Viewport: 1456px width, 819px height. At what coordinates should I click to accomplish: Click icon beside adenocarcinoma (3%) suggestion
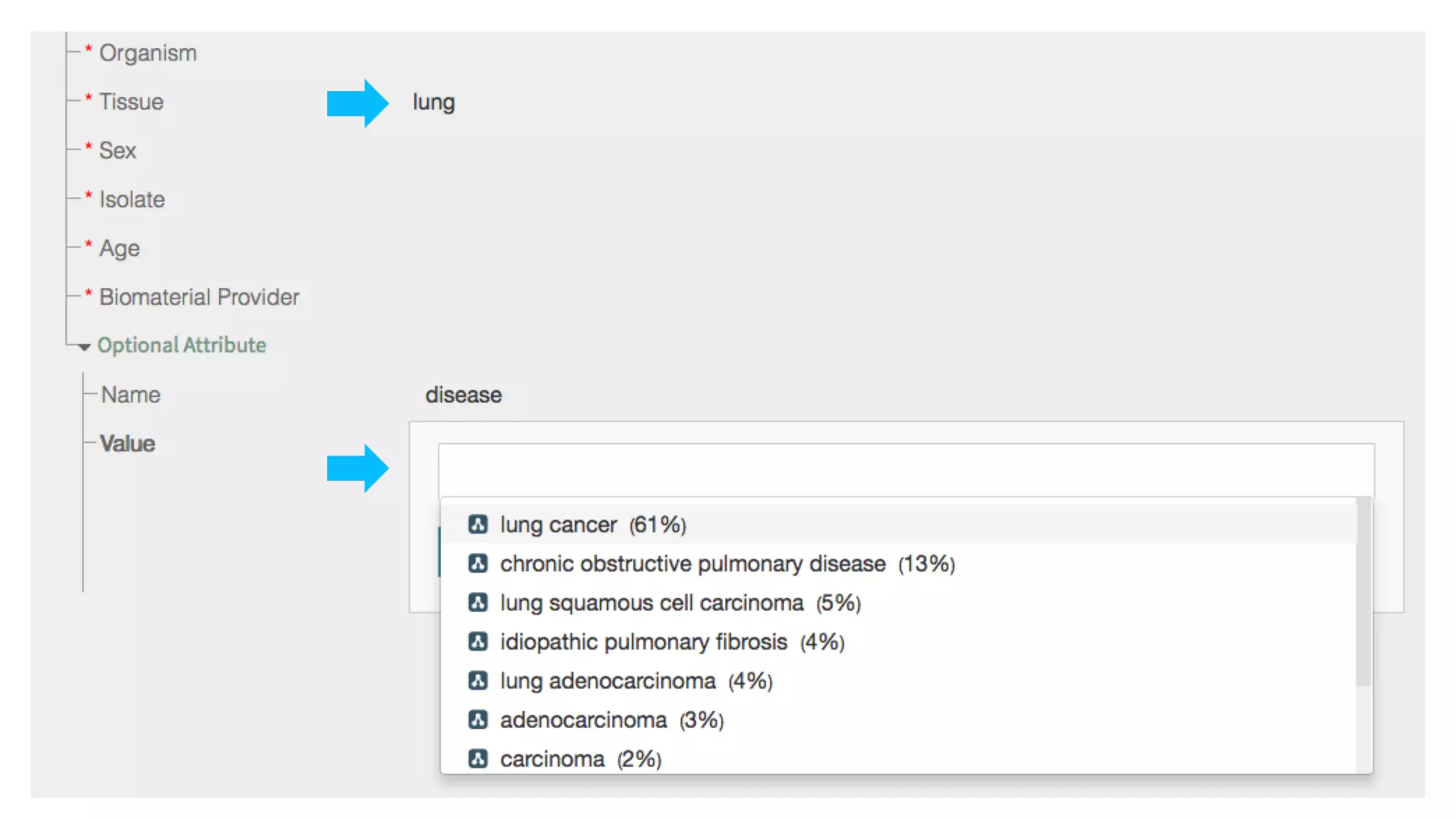tap(478, 720)
